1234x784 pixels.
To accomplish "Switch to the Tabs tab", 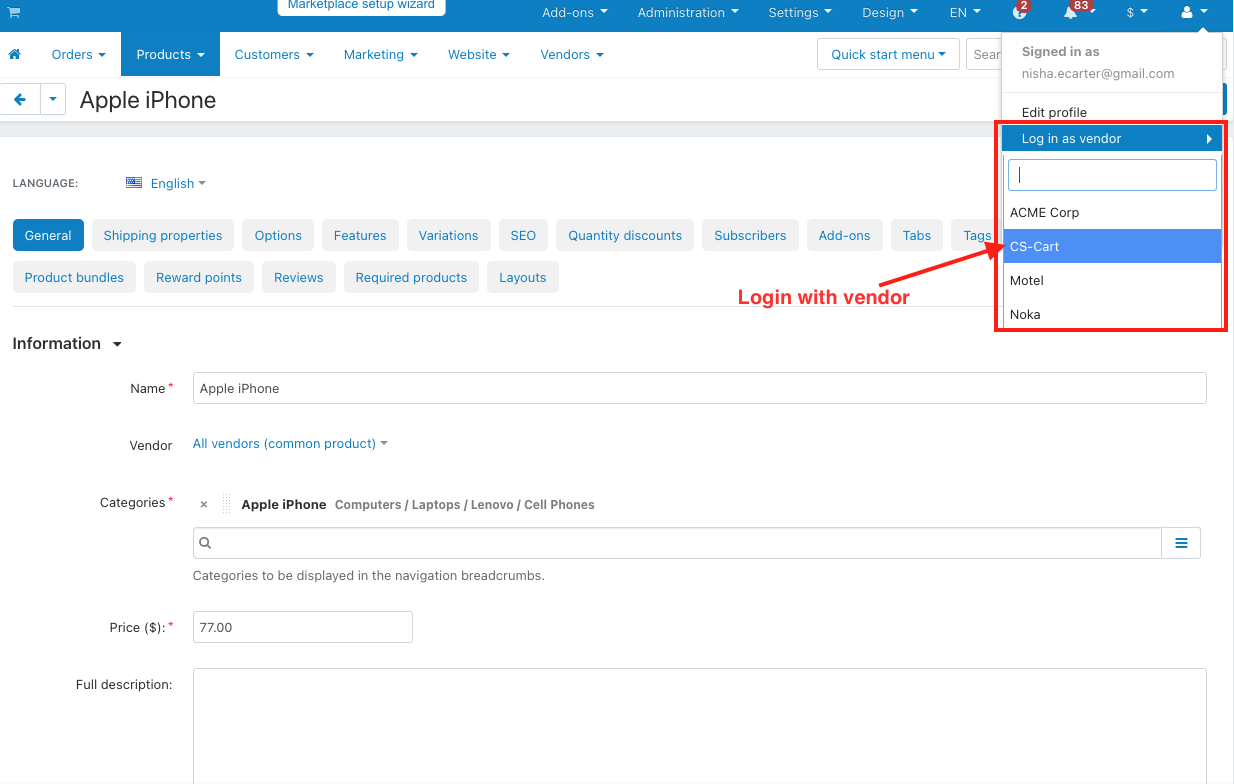I will coord(917,235).
